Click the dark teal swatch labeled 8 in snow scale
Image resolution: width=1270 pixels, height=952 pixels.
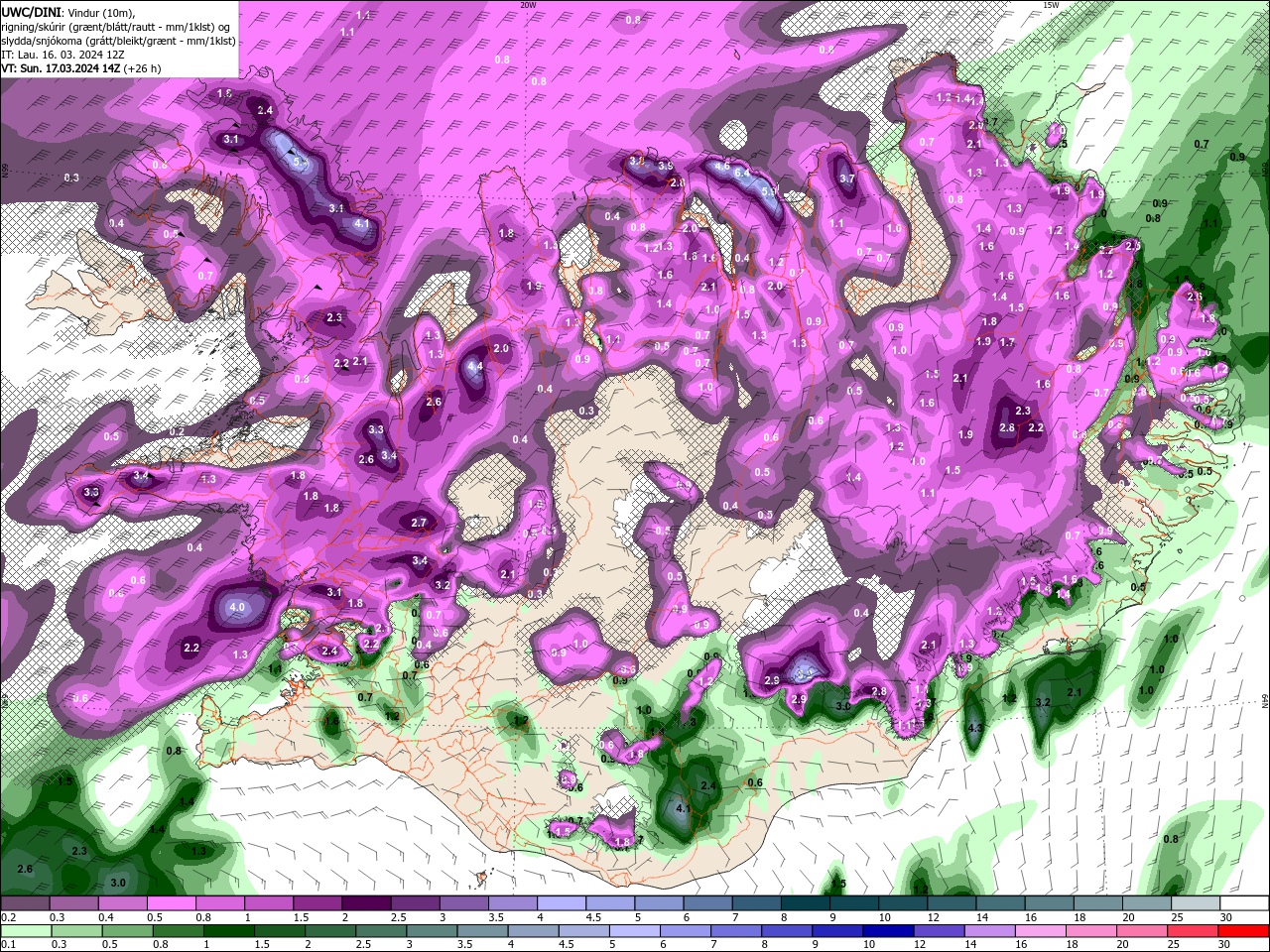(806, 903)
